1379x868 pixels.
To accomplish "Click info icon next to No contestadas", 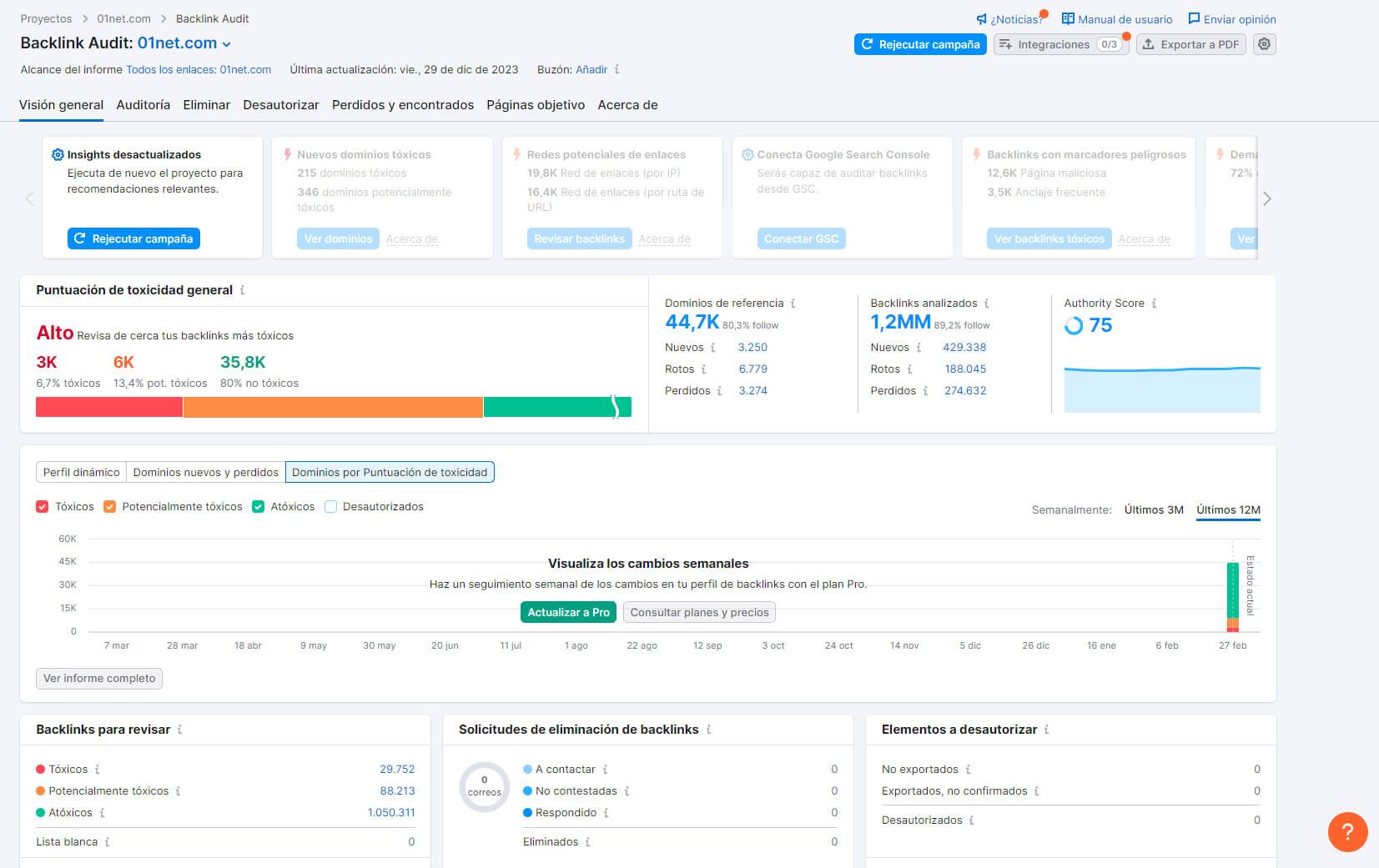I will tap(627, 791).
